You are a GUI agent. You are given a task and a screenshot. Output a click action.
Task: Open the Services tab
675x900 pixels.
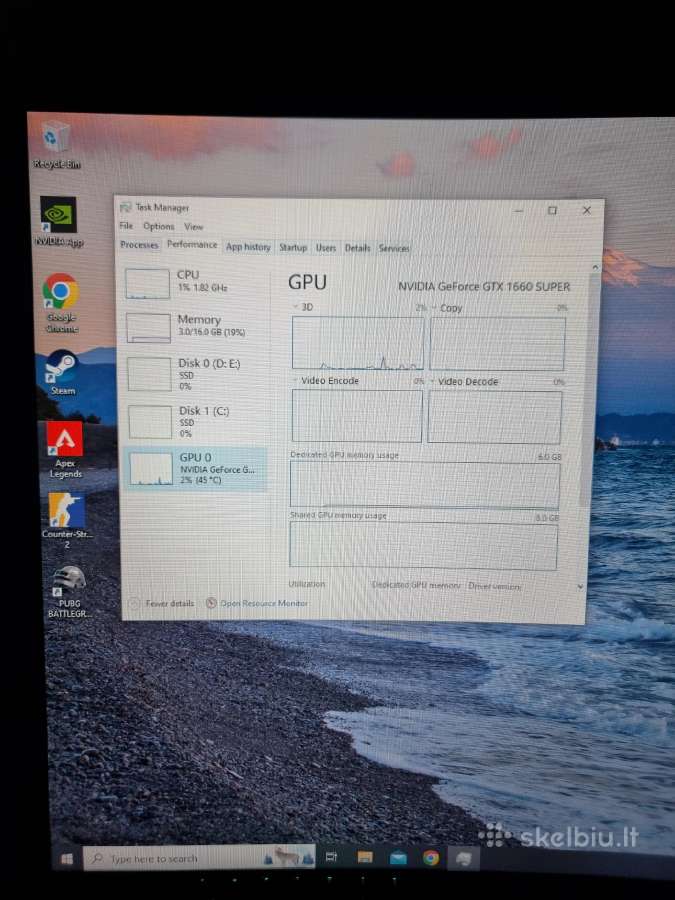click(394, 249)
